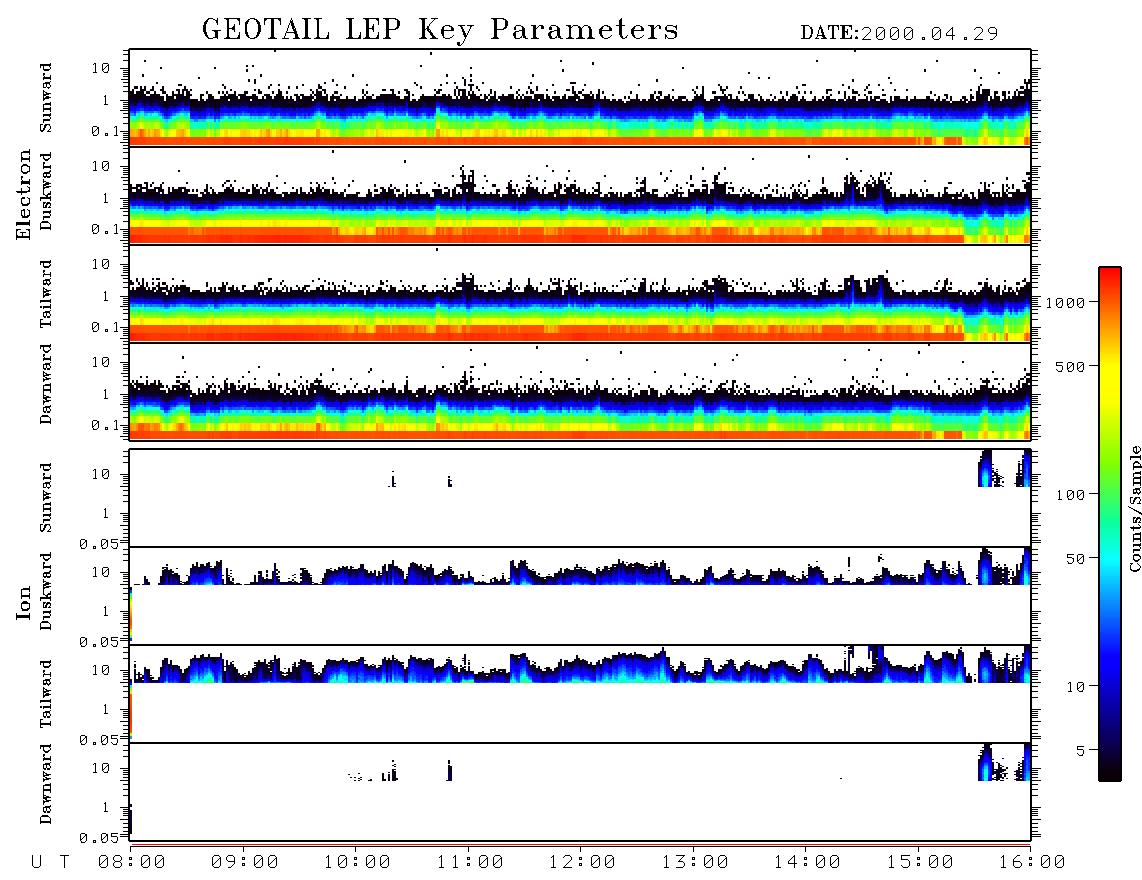Click the Electron Duskward axis label
The image size is (1142, 880).
(x=46, y=191)
